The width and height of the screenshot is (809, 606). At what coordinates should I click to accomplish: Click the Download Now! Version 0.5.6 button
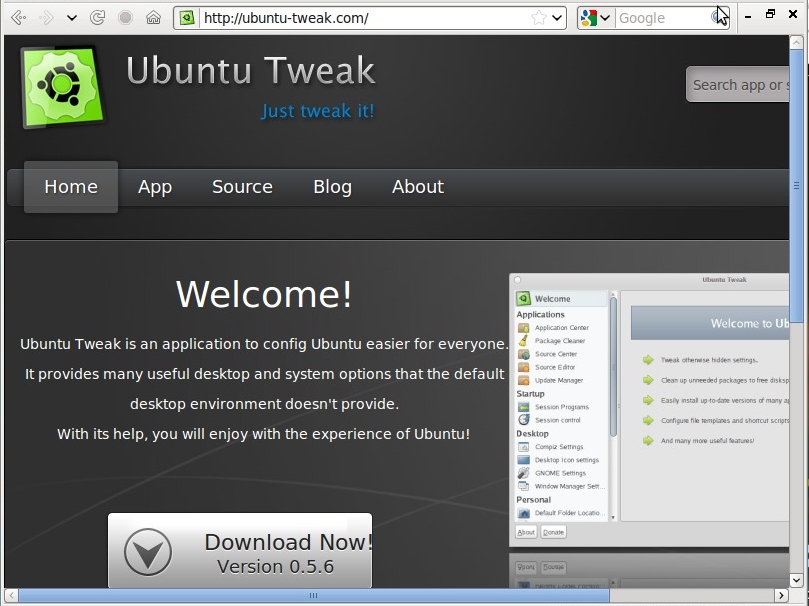[240, 550]
